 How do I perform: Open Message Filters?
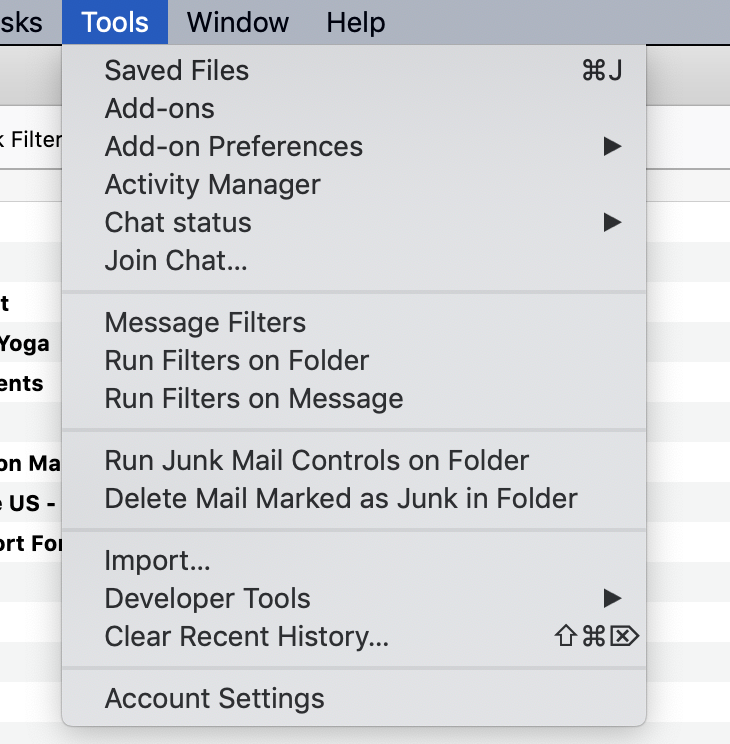coord(205,323)
